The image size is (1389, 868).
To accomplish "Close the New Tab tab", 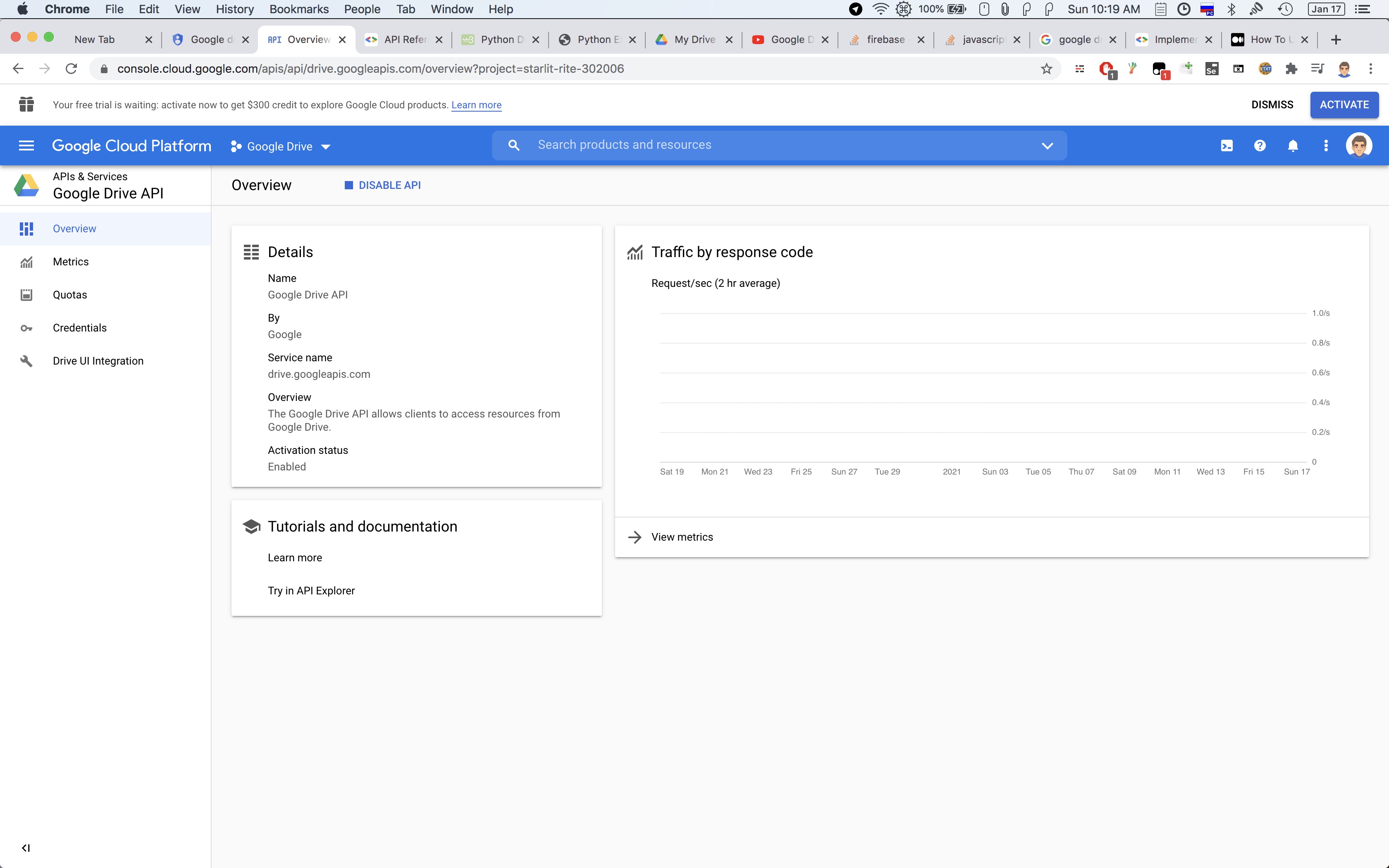I will coord(149,40).
